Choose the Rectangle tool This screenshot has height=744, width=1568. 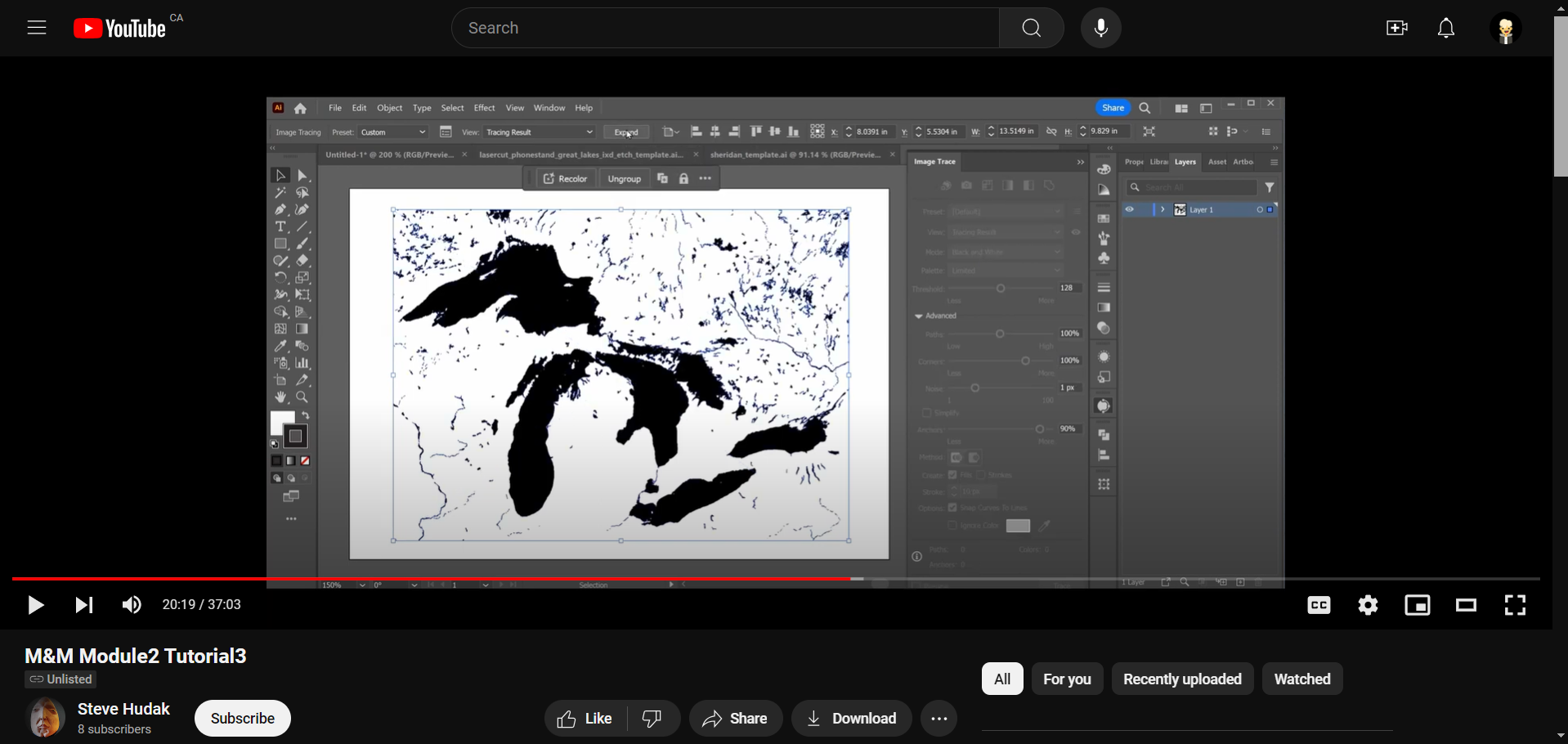coord(281,243)
